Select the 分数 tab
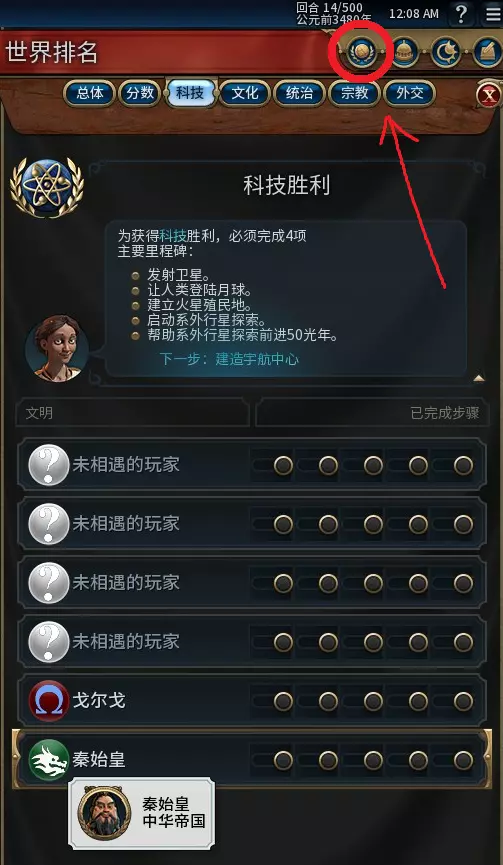The image size is (503, 865). click(x=140, y=93)
